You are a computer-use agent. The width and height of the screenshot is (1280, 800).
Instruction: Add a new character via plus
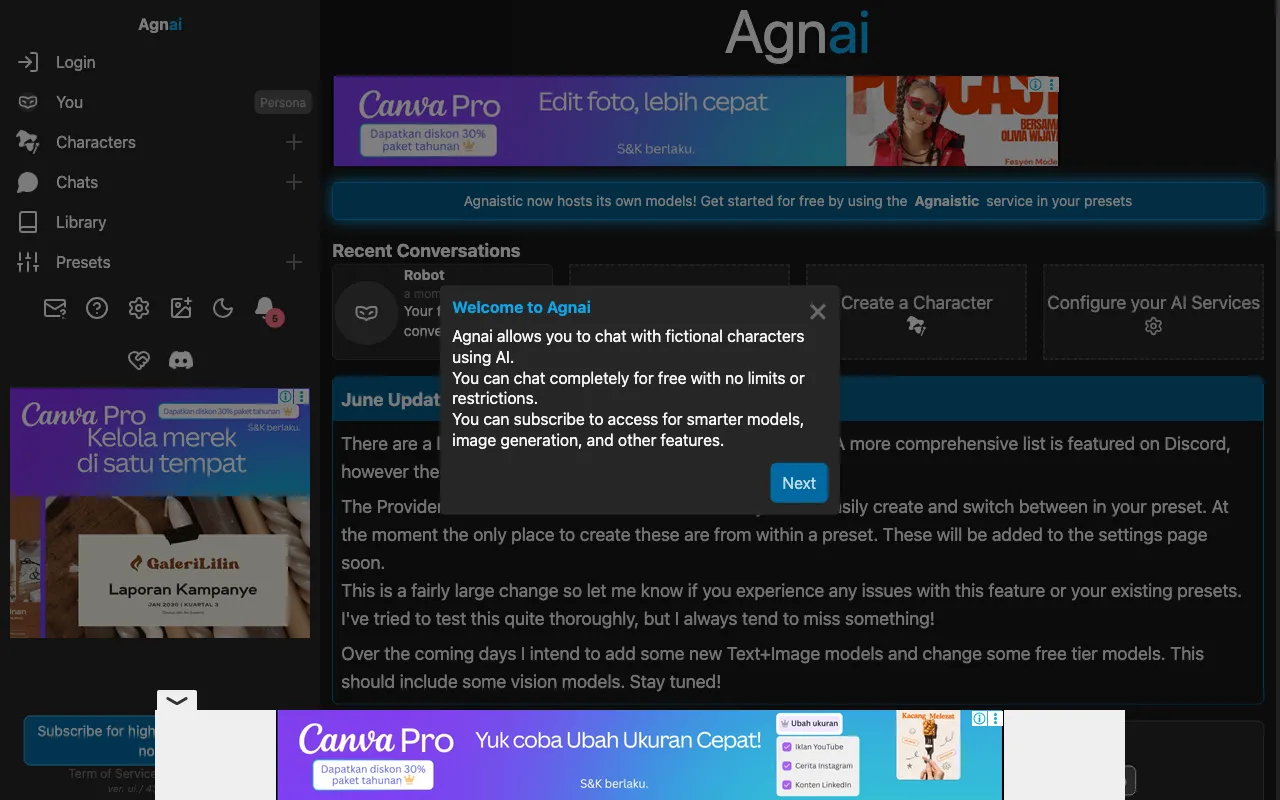click(294, 142)
